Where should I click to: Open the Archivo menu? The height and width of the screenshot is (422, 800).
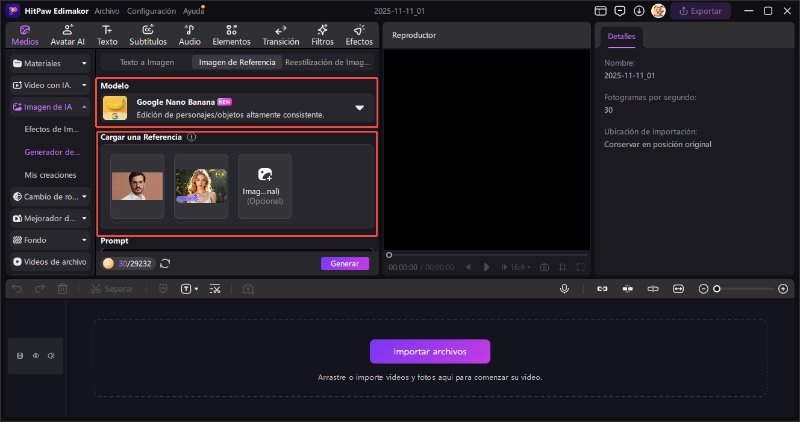point(107,11)
